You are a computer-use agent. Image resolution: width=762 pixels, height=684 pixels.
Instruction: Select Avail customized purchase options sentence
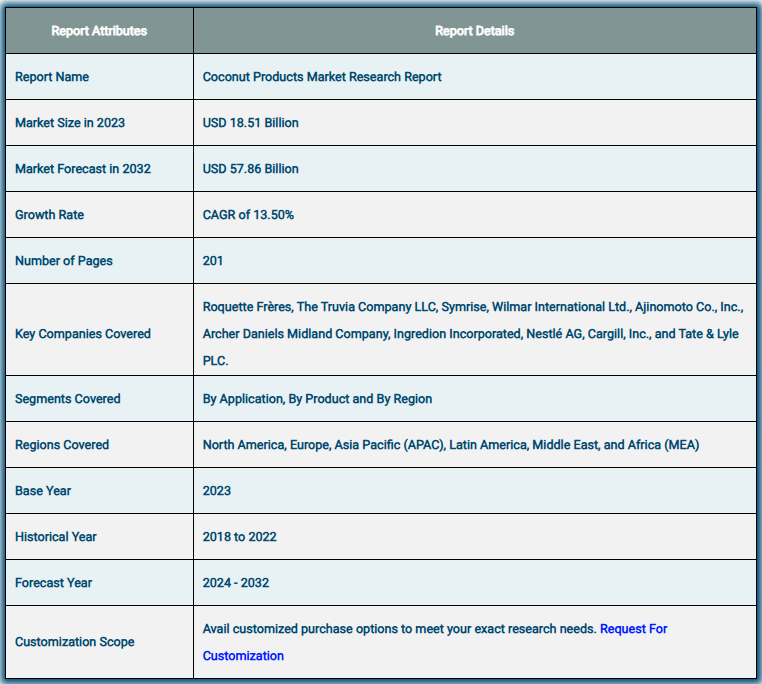[x=399, y=629]
